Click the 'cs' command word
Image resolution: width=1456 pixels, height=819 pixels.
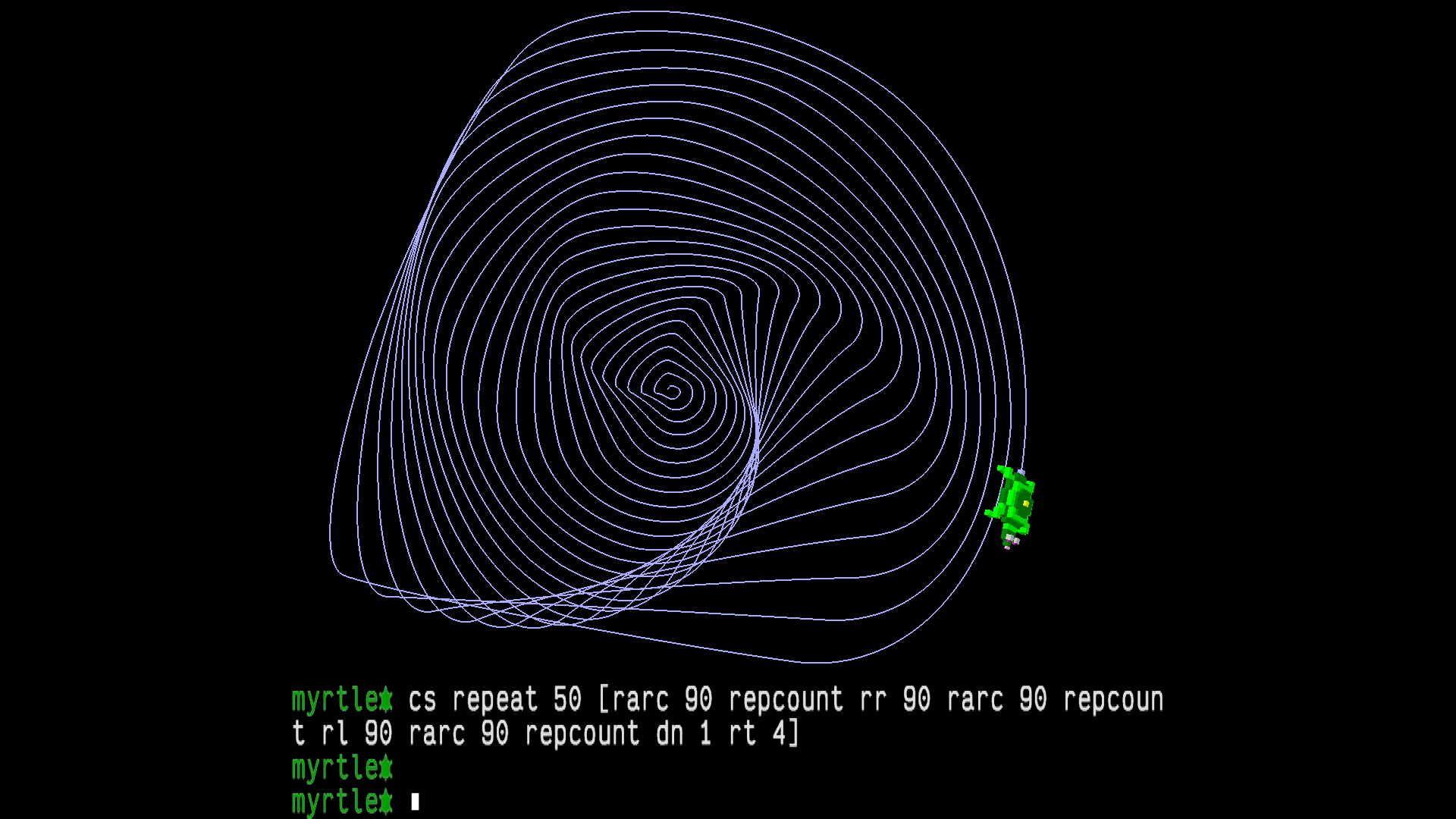(422, 700)
